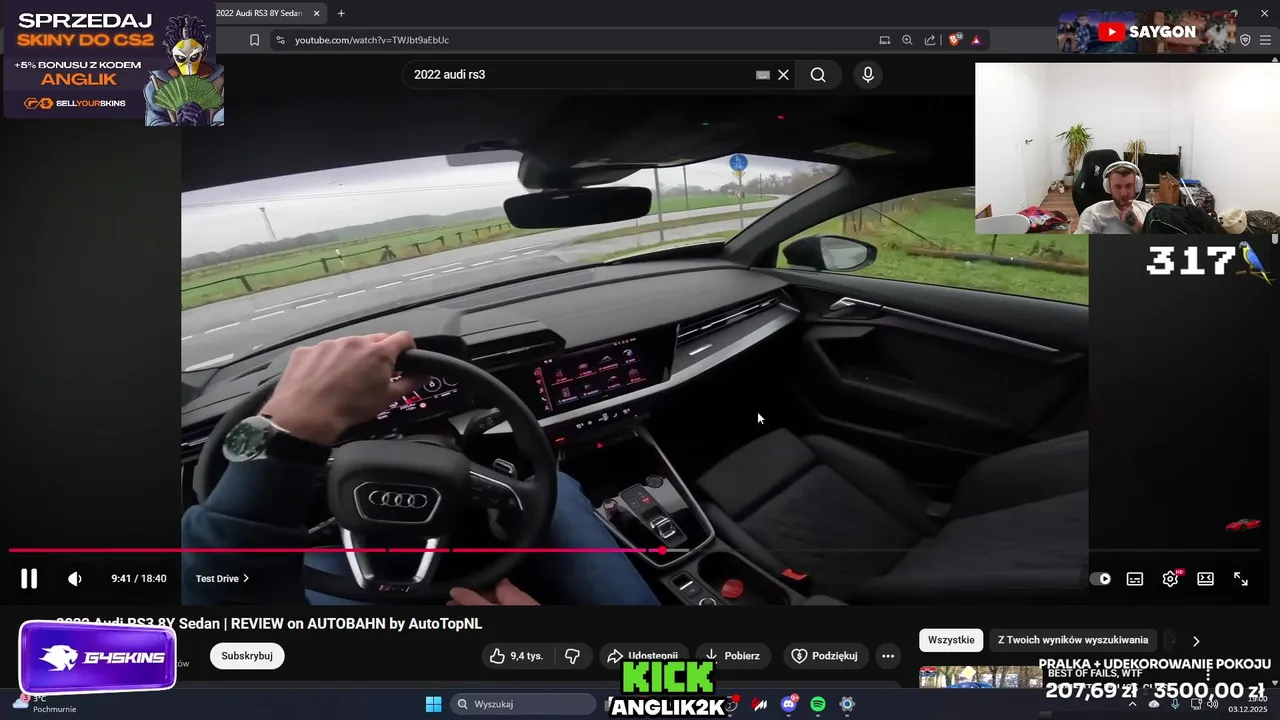Open the Steam-like gear app on taskbar
Screen dimensions: 1280x720
coord(847,704)
